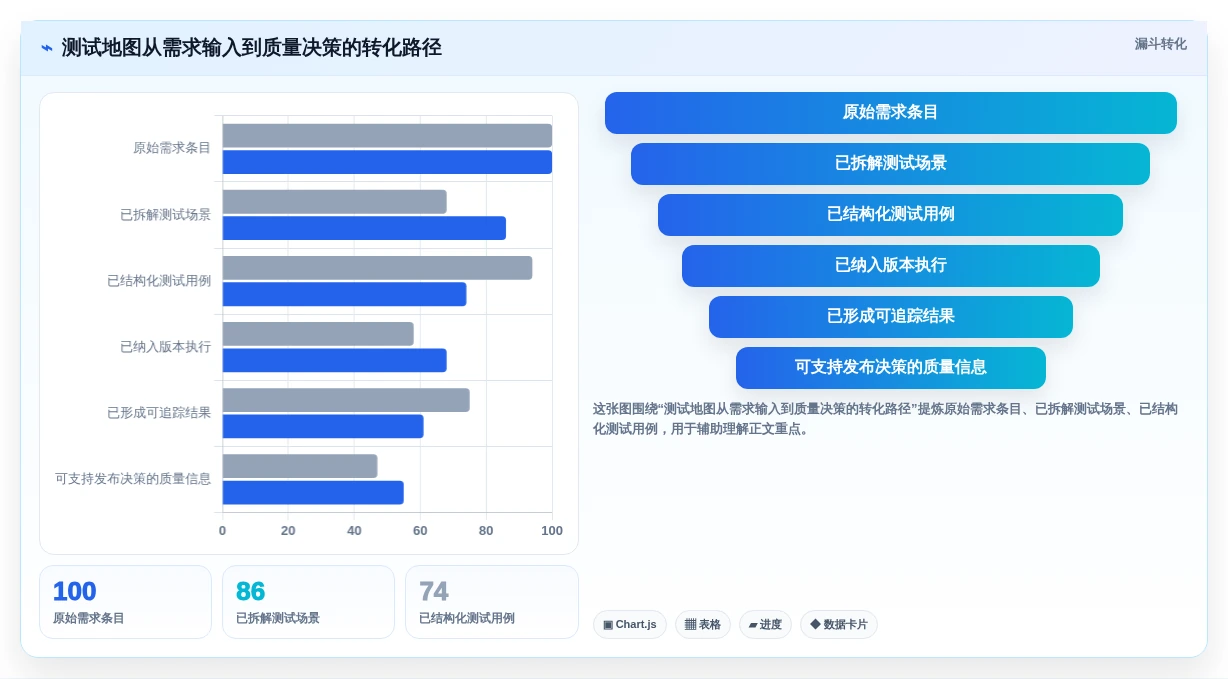The height and width of the screenshot is (679, 1228).
Task: Click blue bar for 已纳入版本执行
Action: (x=334, y=360)
